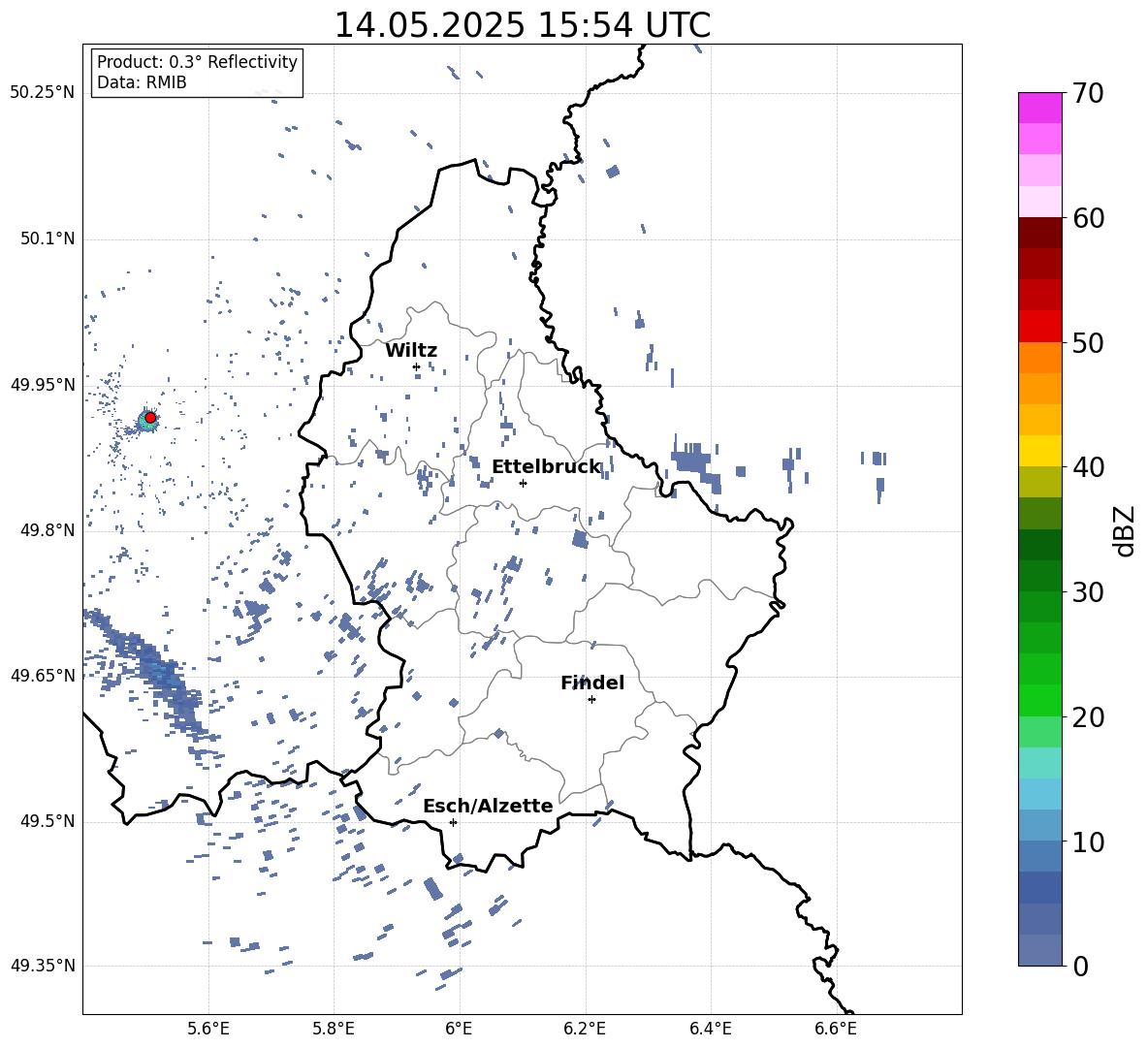Click the 6°E longitude label

[459, 1029]
